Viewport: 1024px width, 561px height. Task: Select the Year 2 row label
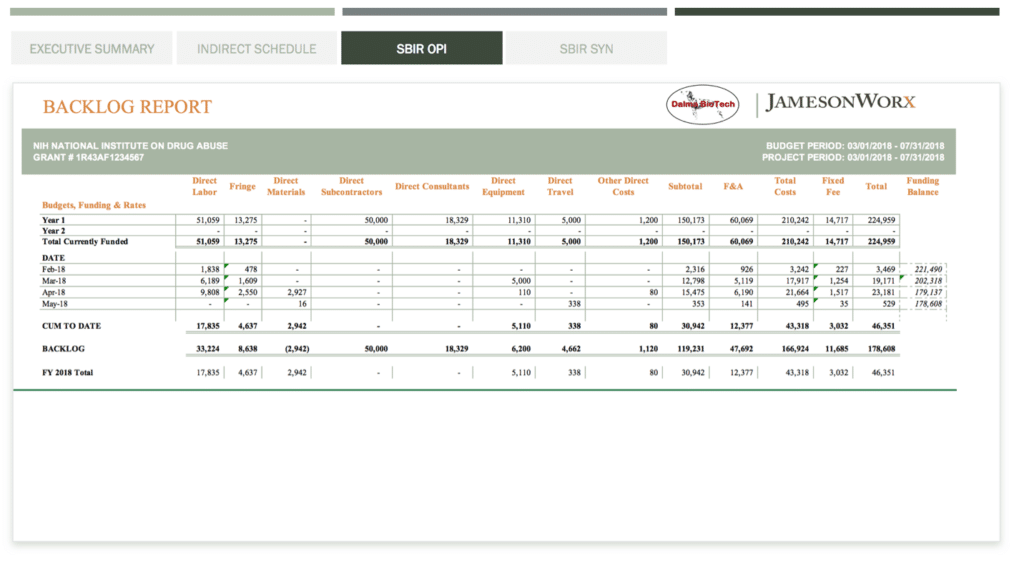pos(54,231)
